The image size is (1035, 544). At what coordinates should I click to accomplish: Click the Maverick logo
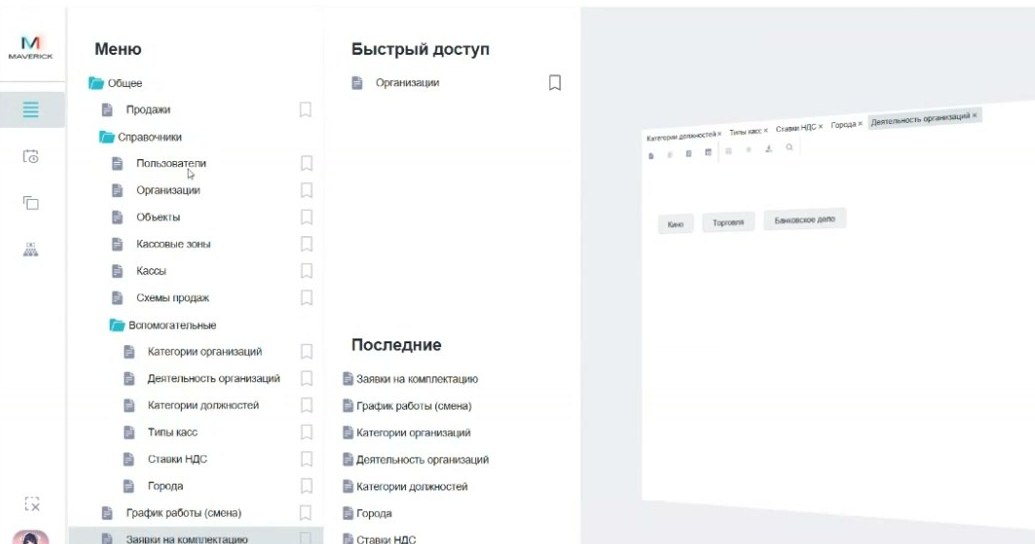pyautogui.click(x=31, y=48)
